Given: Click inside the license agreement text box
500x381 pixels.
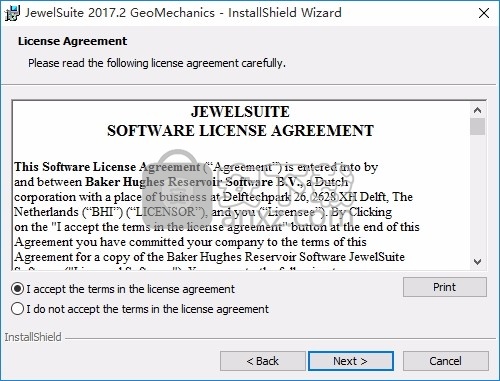Looking at the screenshot, I should coord(241,185).
